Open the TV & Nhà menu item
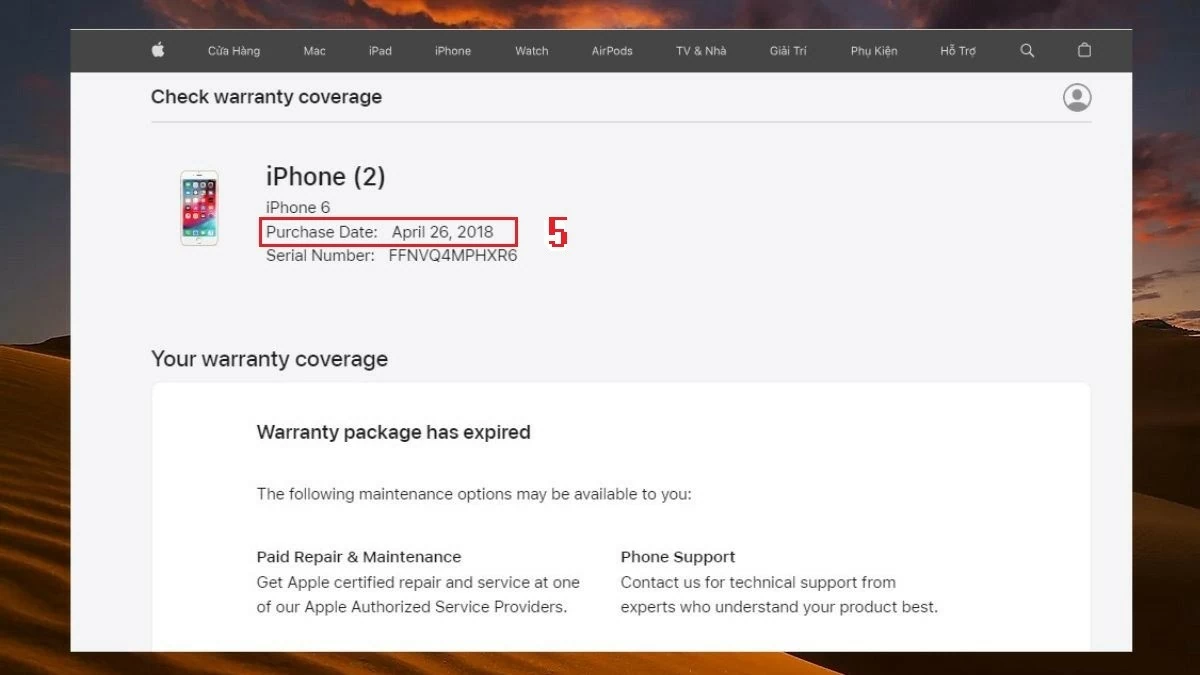 click(x=700, y=50)
